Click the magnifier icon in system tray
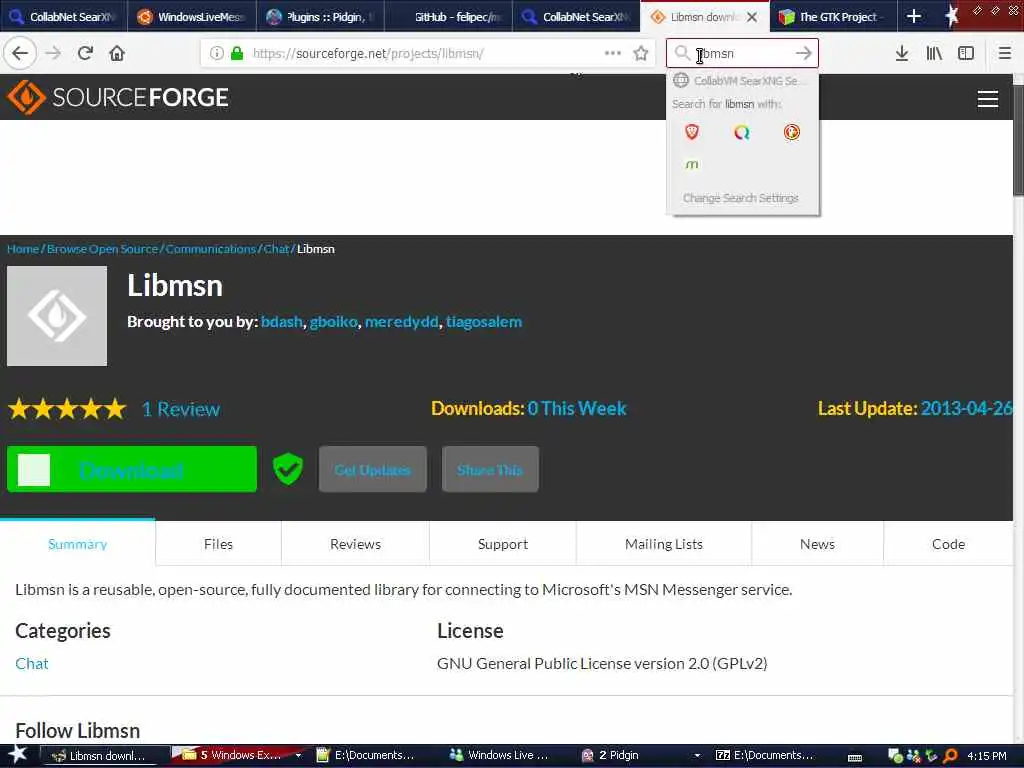 click(x=950, y=756)
